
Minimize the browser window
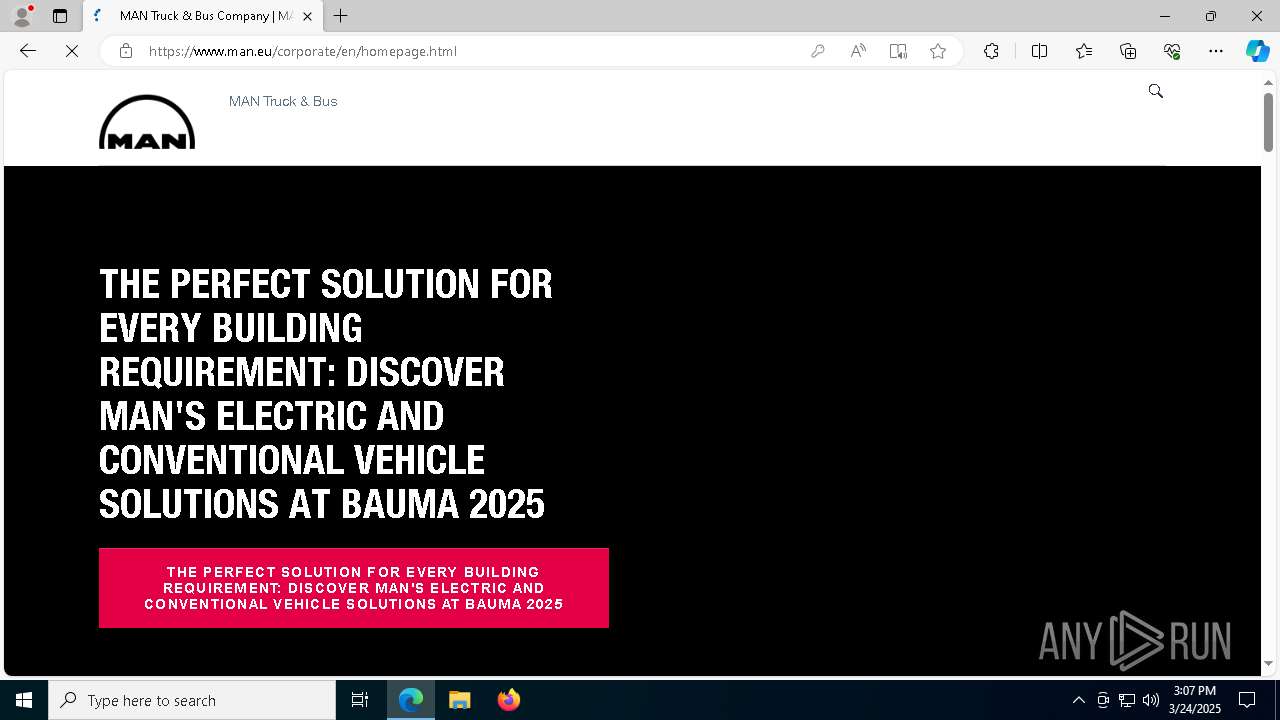(1165, 16)
